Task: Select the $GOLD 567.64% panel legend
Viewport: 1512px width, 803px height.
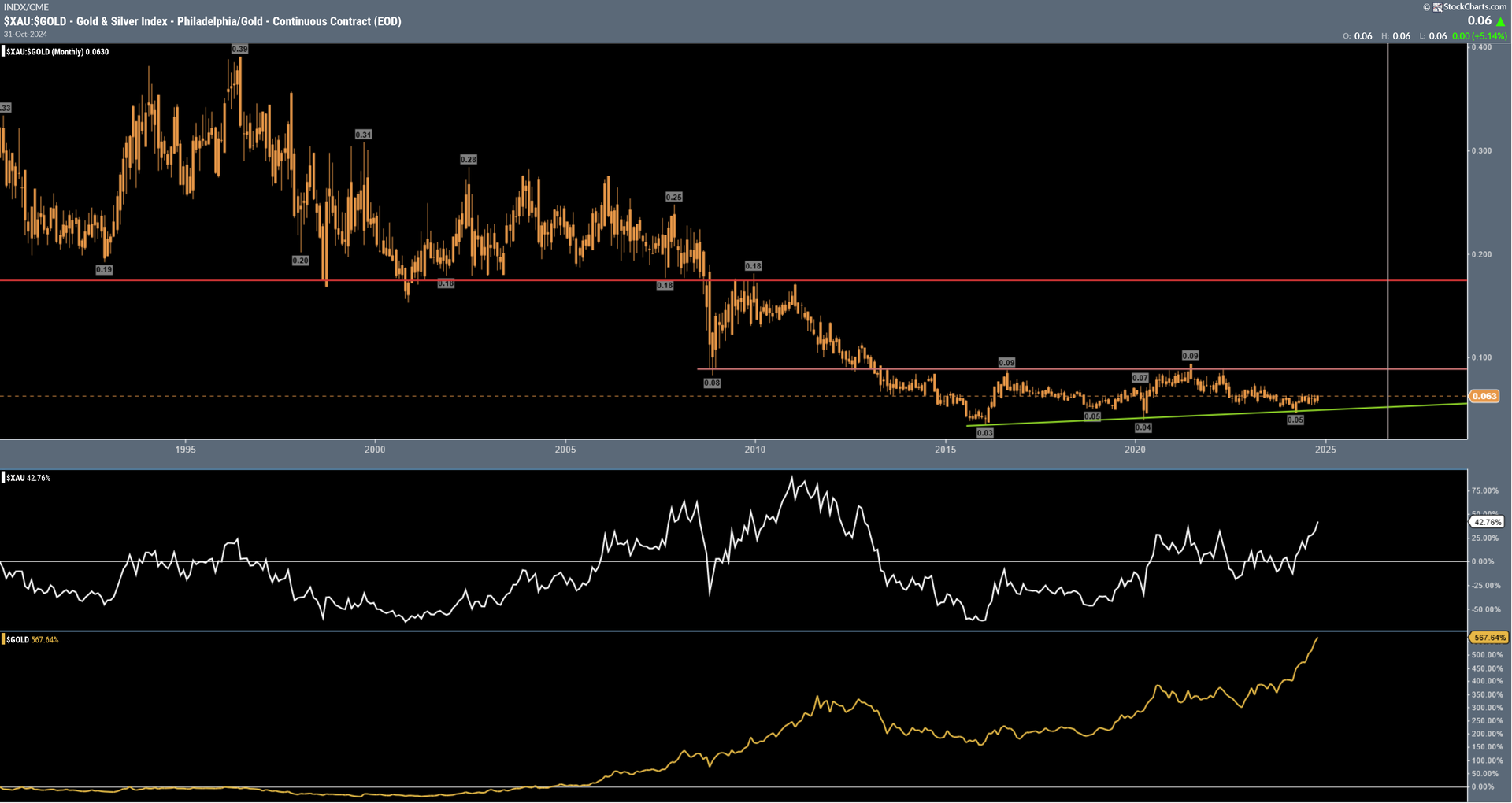Action: tap(31, 640)
